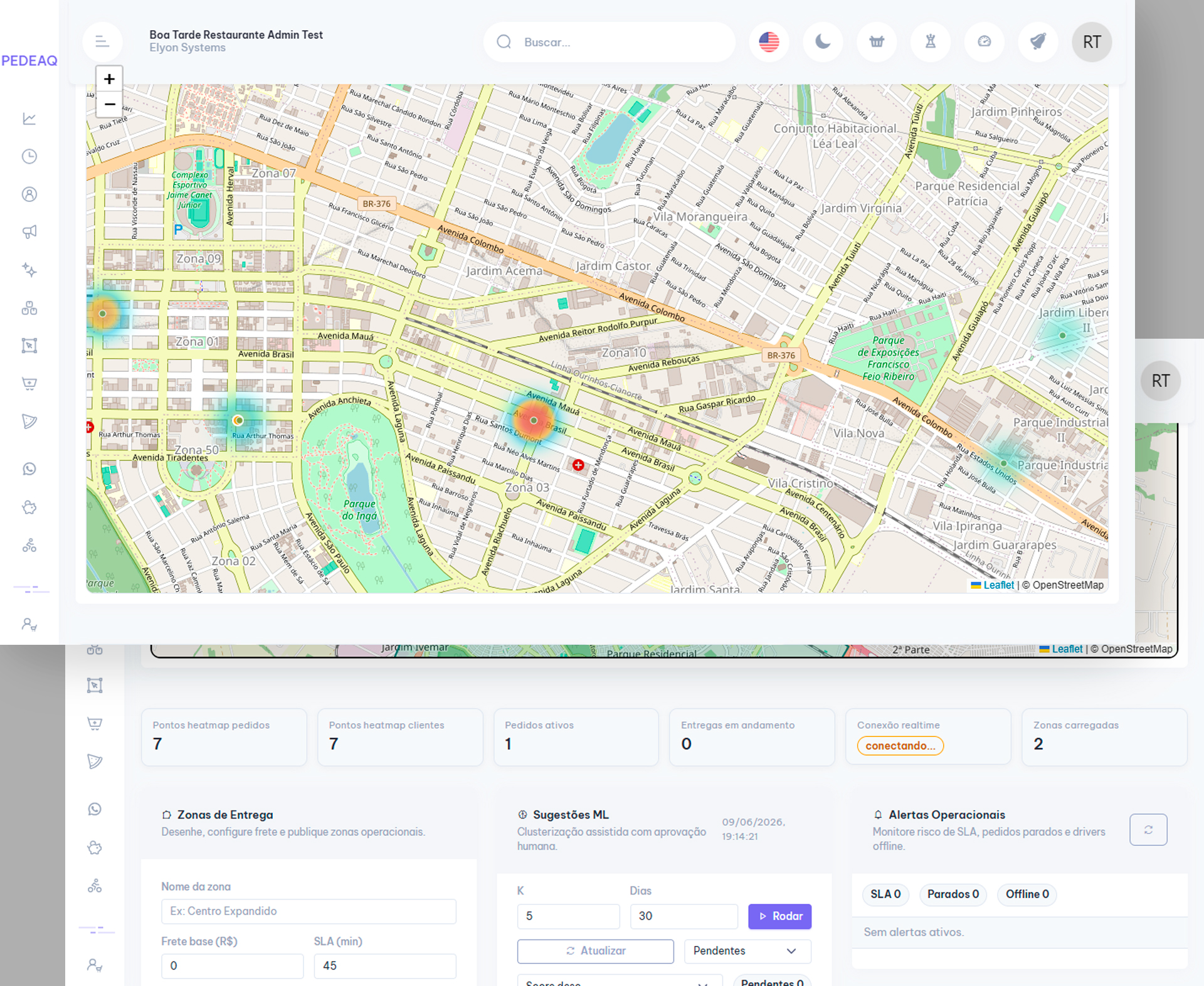Expand the Pendentes status dropdown

(x=747, y=951)
